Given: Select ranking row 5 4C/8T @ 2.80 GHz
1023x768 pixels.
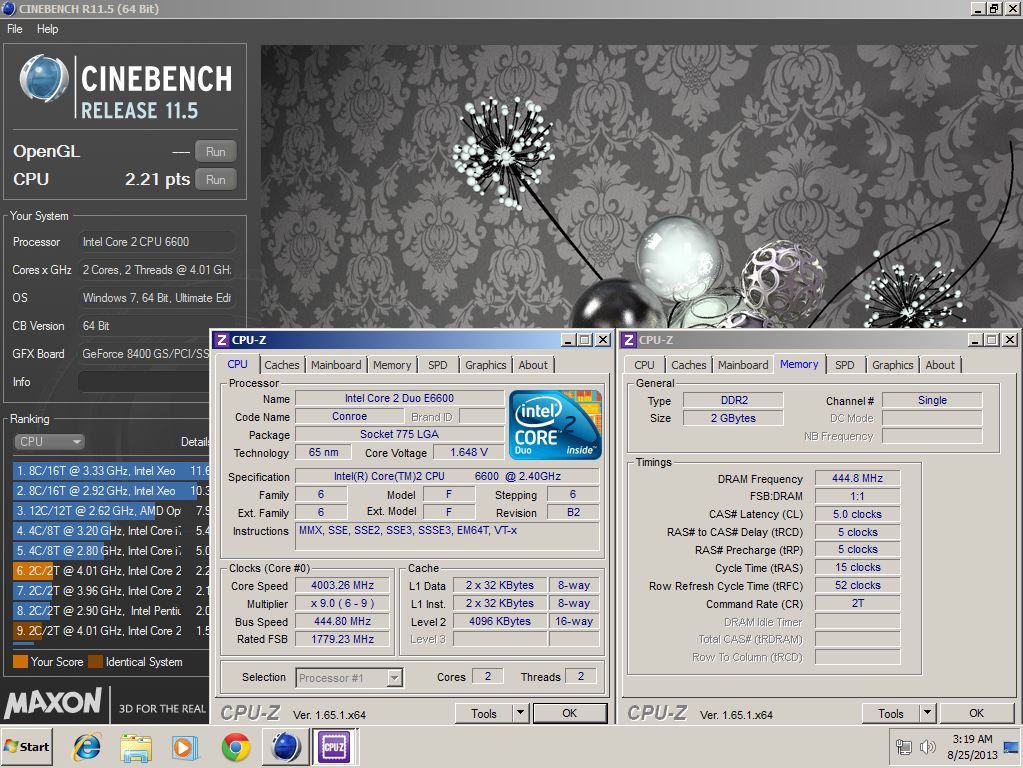Looking at the screenshot, I should 112,551.
